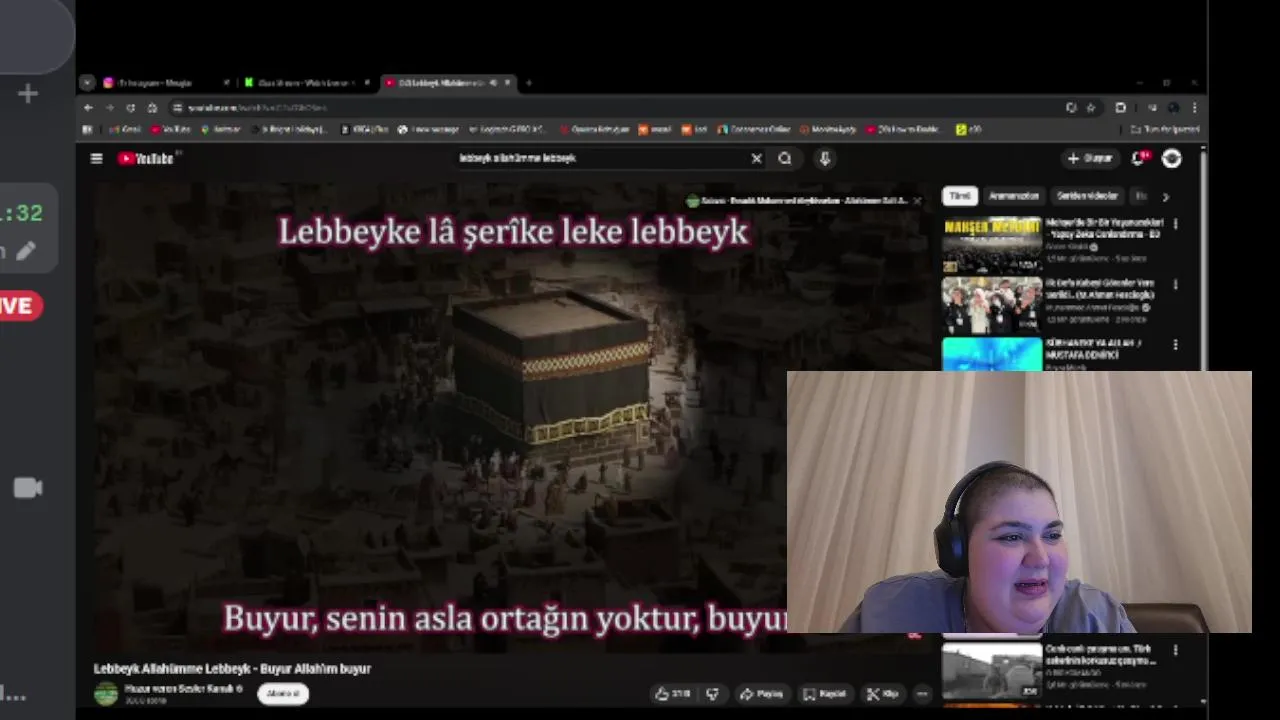Open the tab search dropdown arrow
Viewport: 1280px width, 720px height.
point(87,83)
